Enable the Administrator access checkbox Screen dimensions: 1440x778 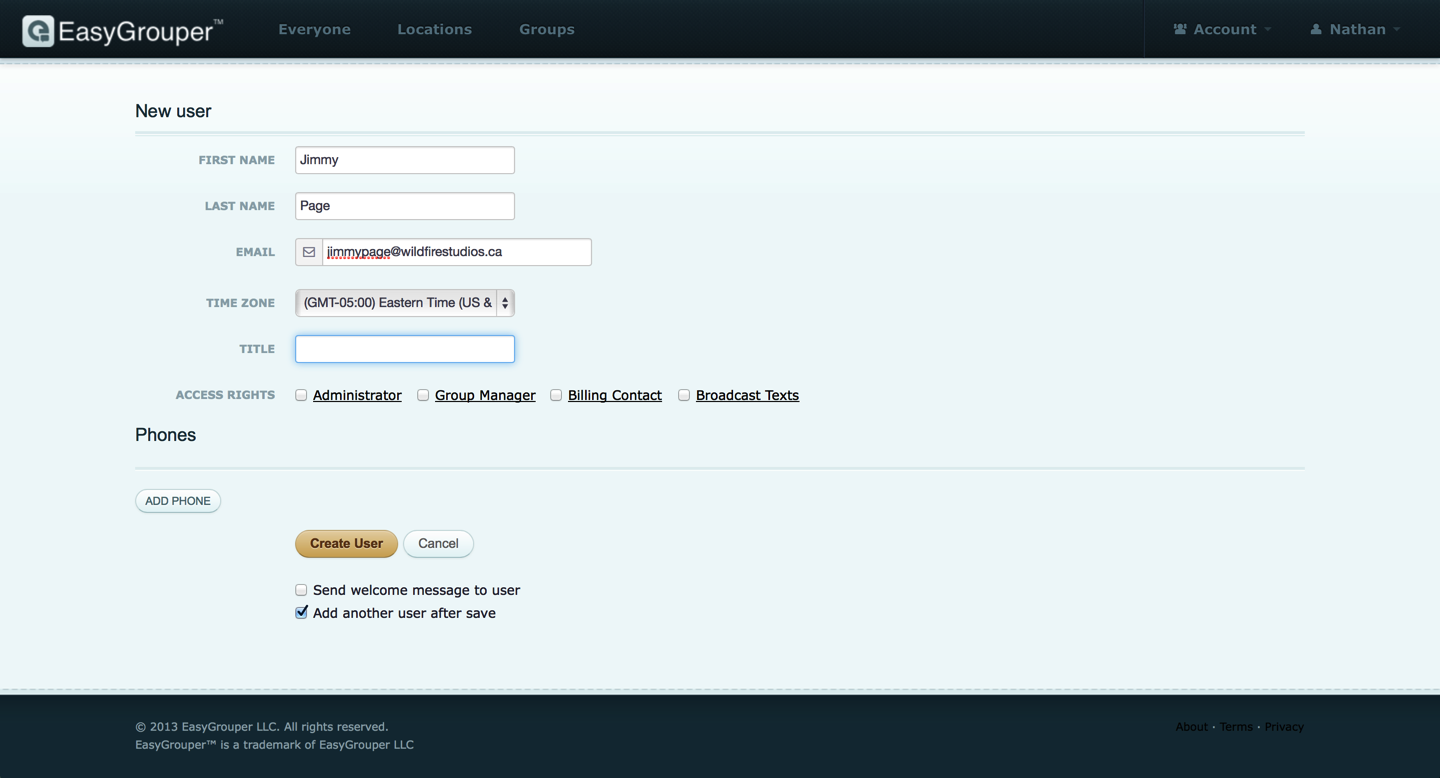[x=301, y=395]
